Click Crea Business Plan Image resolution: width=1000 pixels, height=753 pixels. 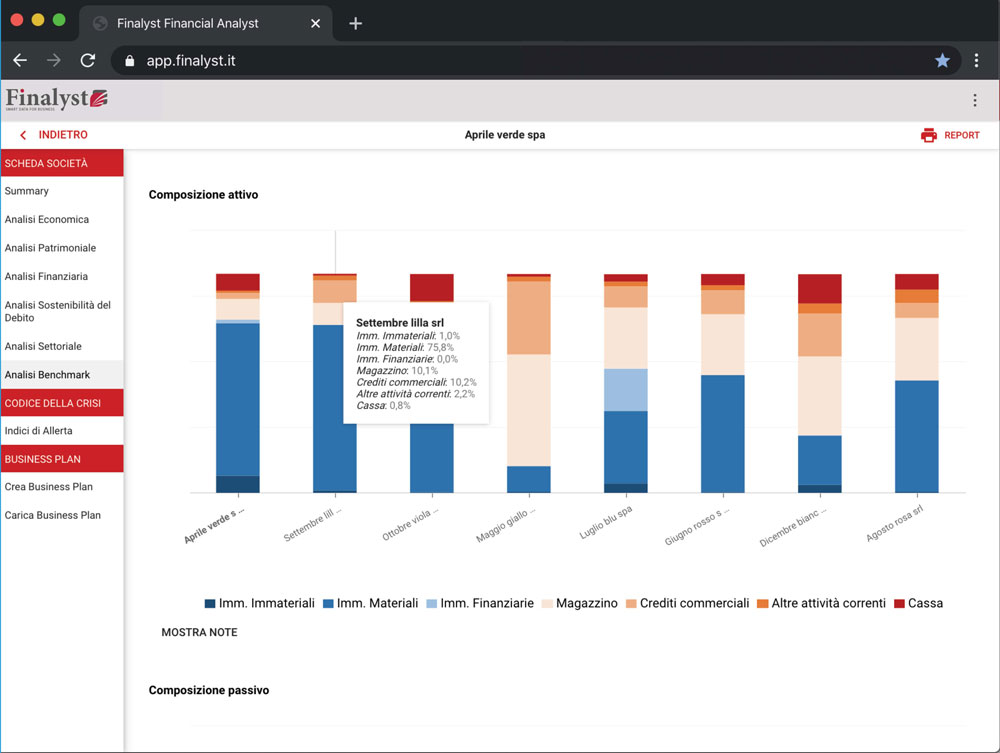point(49,487)
